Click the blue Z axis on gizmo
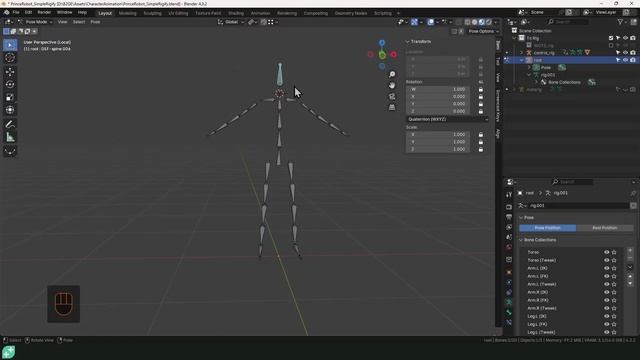Viewport: 640px width, 360px height. tap(382, 43)
